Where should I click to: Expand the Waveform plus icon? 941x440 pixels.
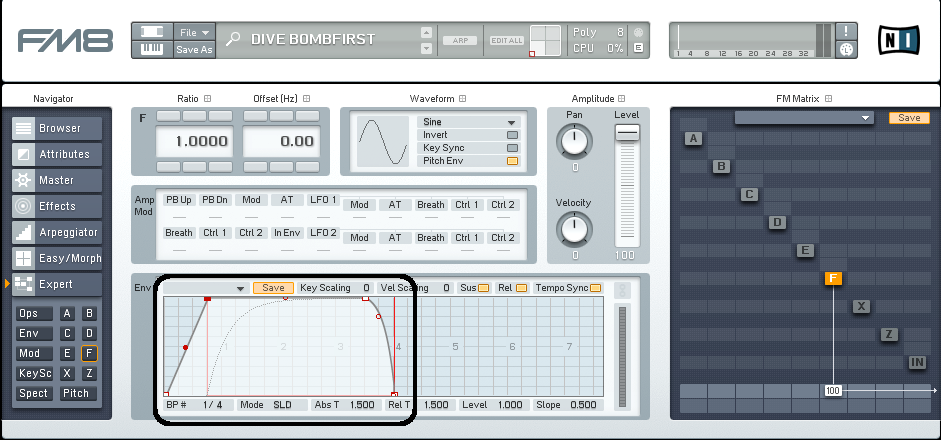[463, 98]
